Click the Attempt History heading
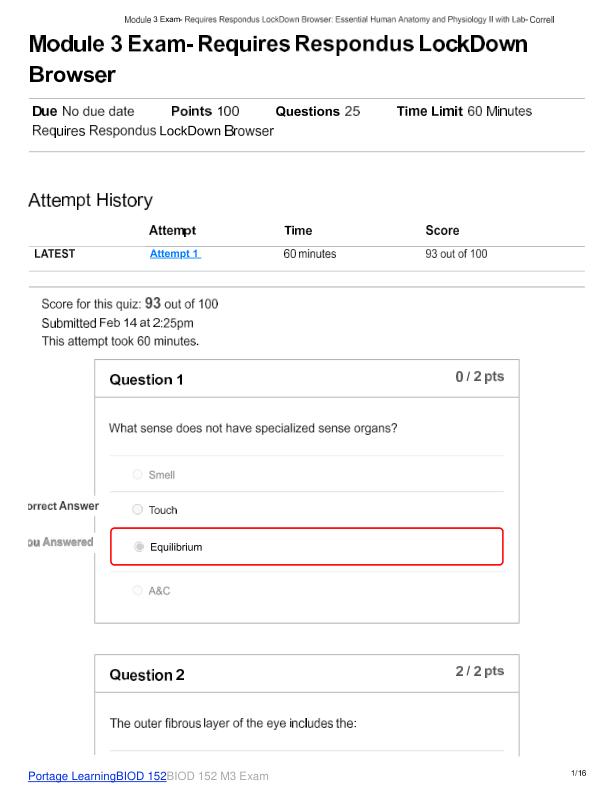The image size is (612, 792). click(90, 200)
